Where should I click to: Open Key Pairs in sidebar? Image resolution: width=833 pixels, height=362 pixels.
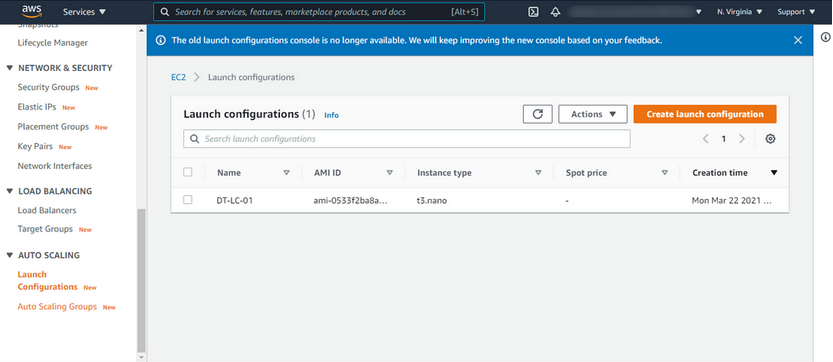(x=35, y=146)
